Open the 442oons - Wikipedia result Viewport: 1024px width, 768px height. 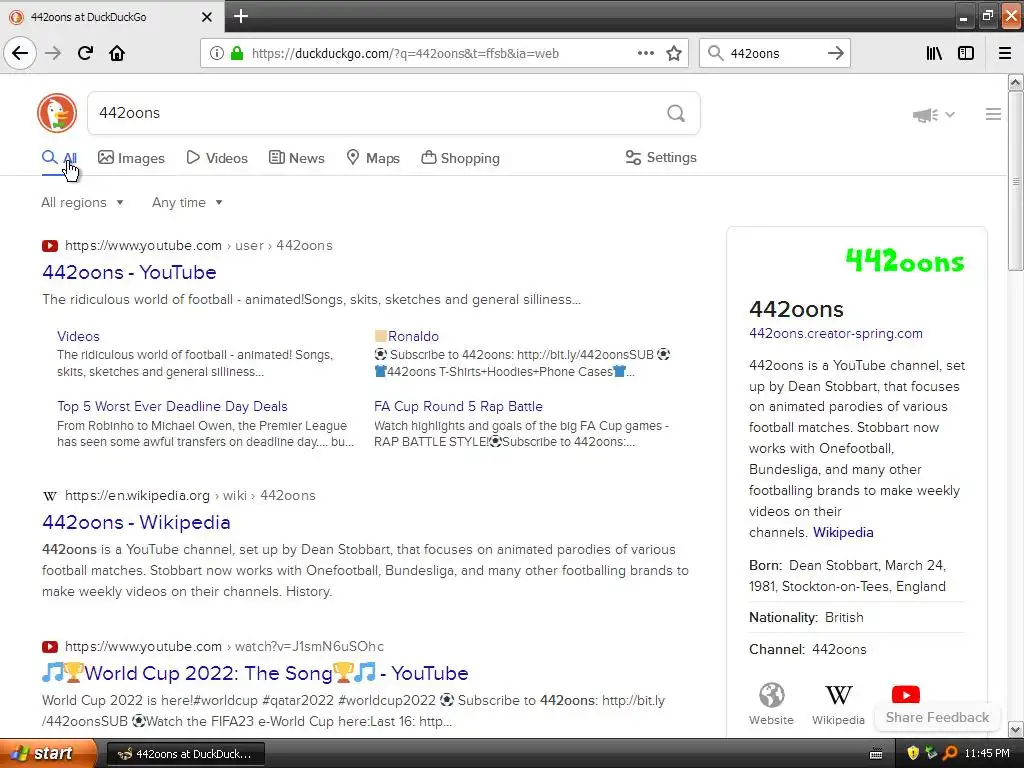pos(136,522)
